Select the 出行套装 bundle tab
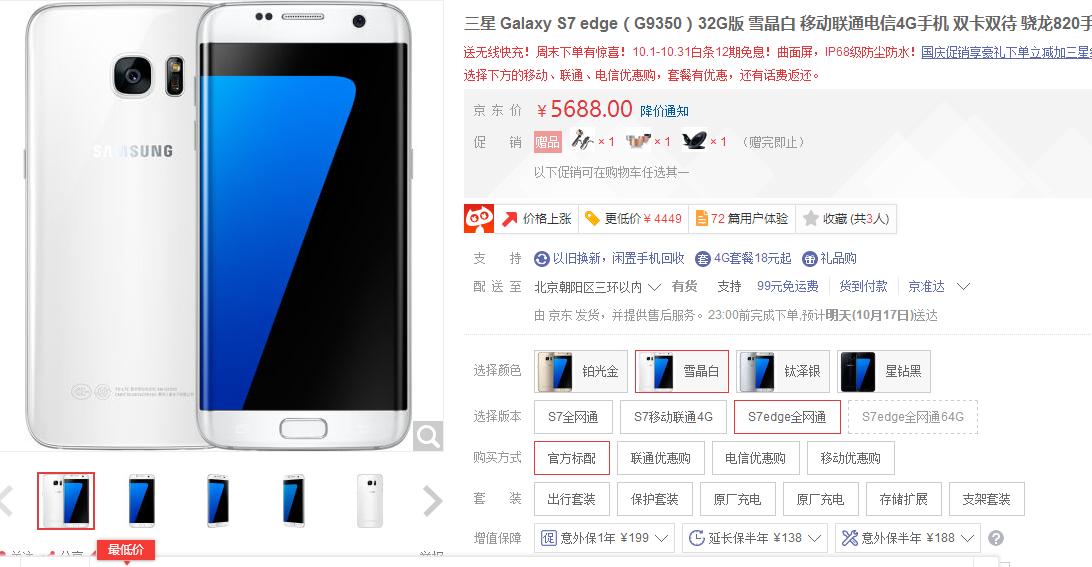This screenshot has height=567, width=1092. click(572, 499)
